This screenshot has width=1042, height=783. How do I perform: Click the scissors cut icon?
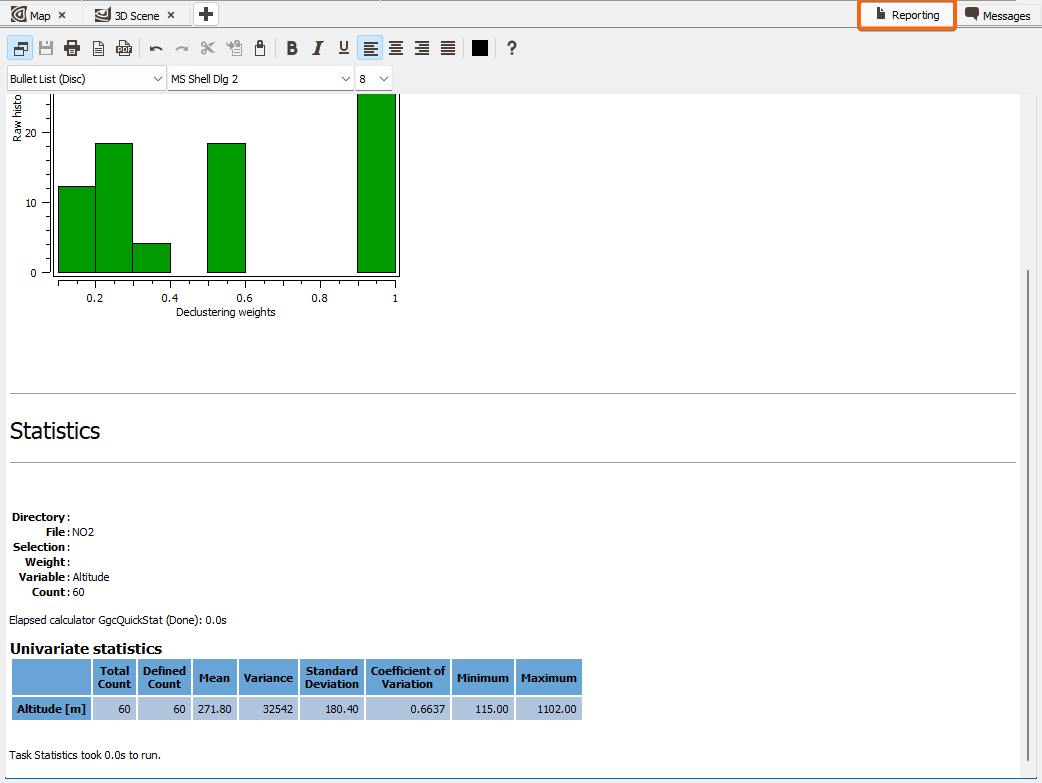pos(208,48)
